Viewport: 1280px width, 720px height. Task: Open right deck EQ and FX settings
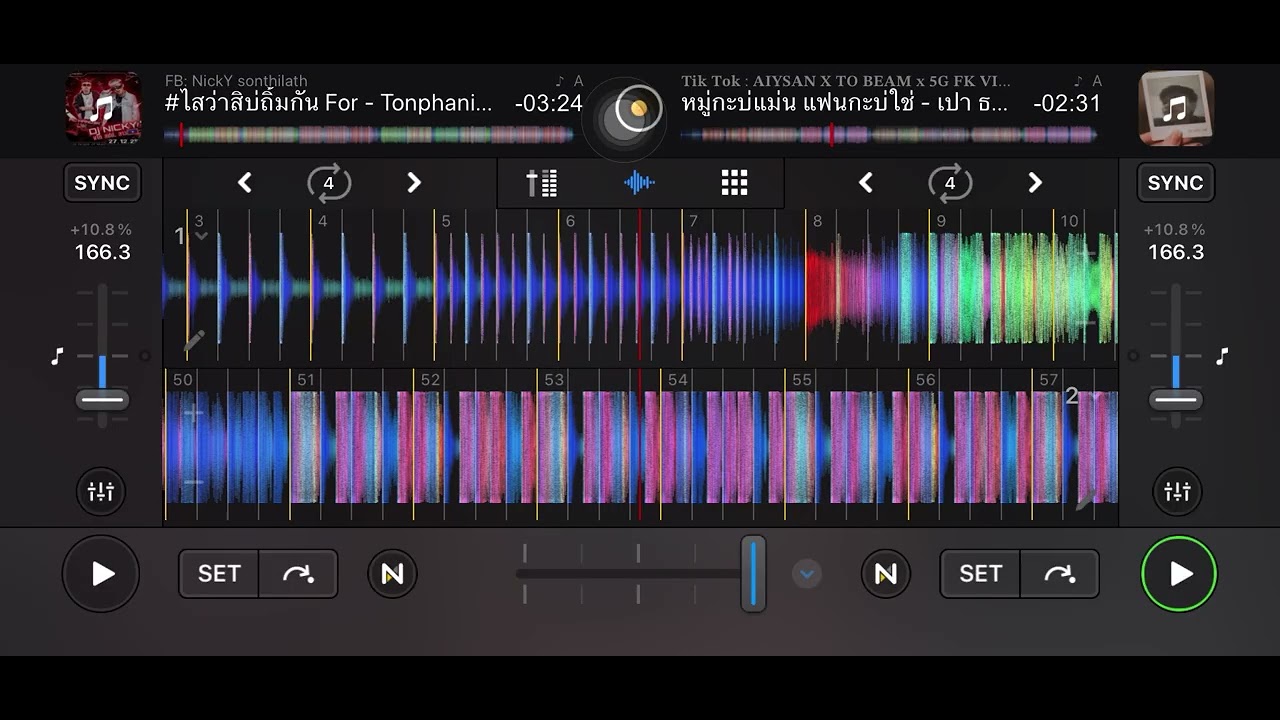click(1177, 492)
